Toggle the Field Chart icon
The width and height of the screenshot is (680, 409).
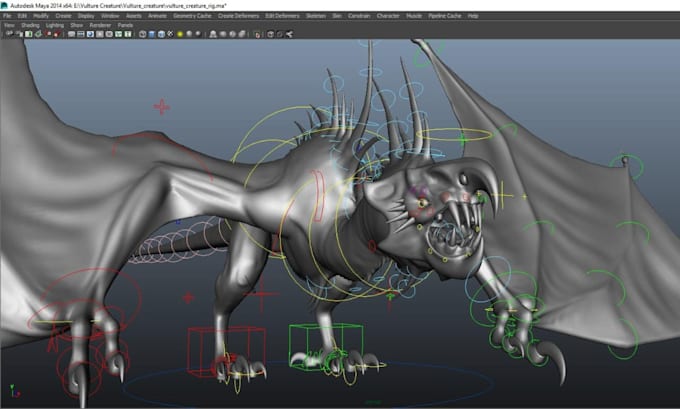pos(109,34)
